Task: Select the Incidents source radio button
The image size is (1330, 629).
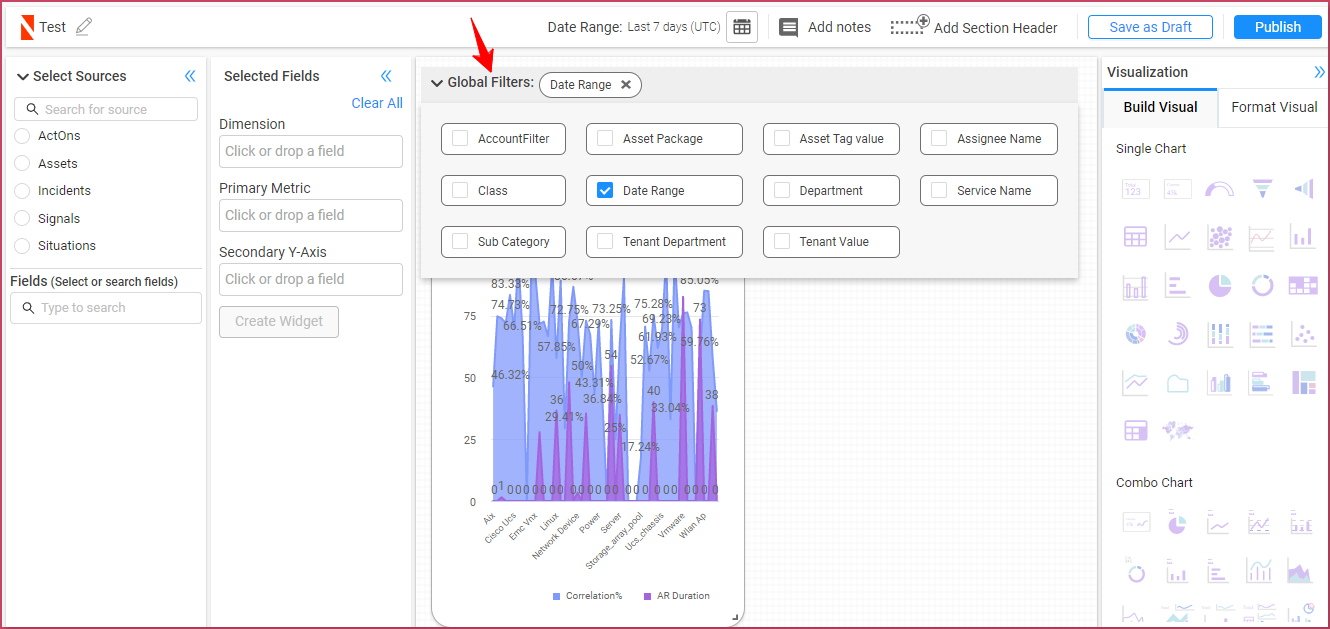Action: (x=22, y=191)
